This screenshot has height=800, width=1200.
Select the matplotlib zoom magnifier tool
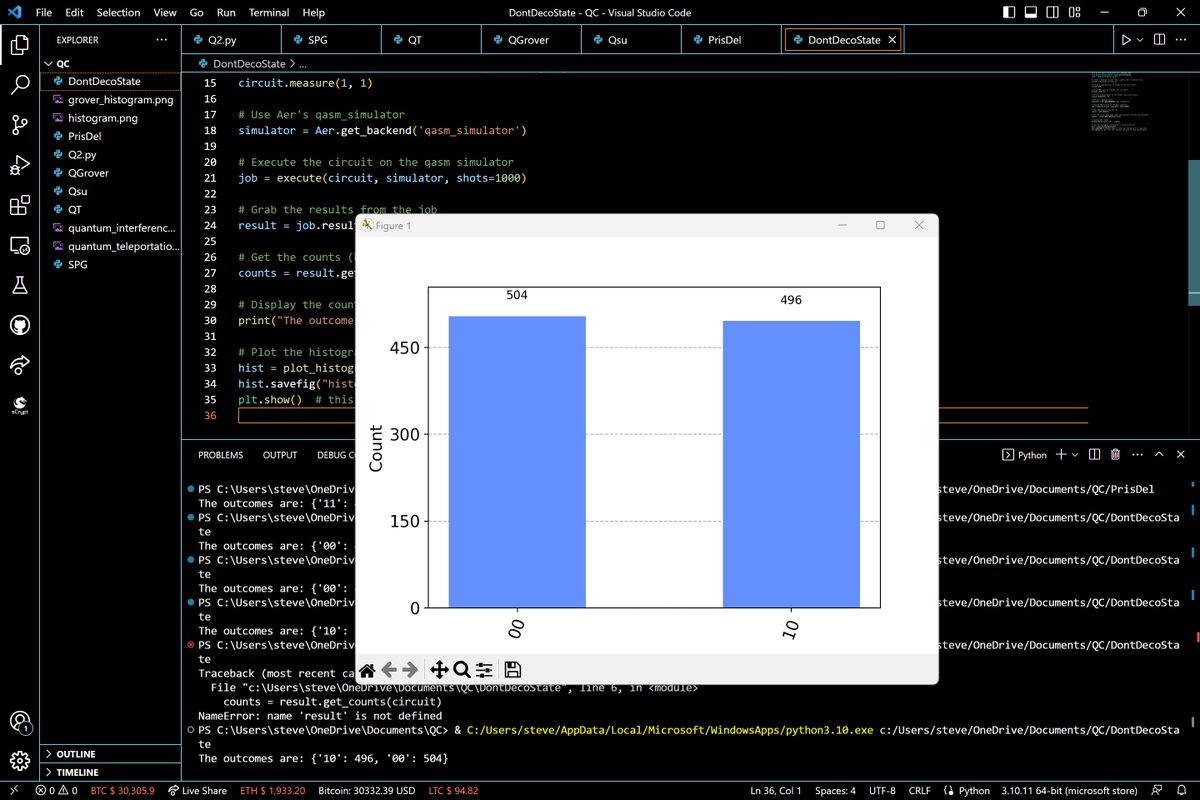[462, 670]
